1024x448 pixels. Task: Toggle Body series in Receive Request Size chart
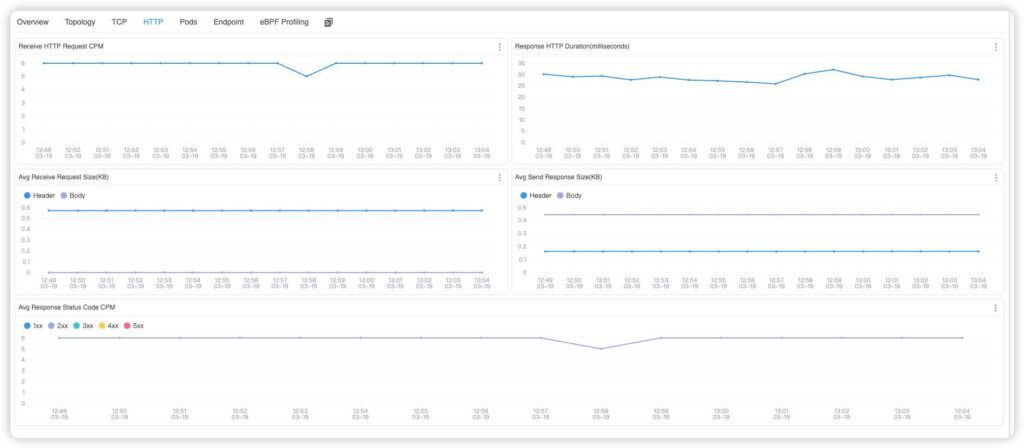[73, 196]
